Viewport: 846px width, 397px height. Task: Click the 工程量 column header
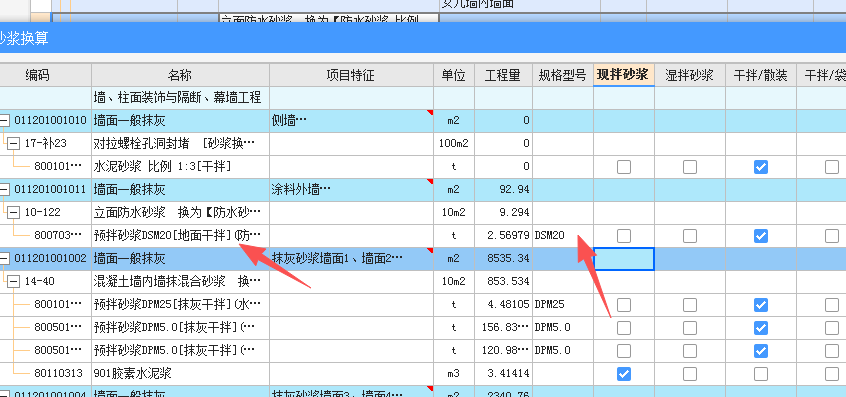(x=503, y=75)
